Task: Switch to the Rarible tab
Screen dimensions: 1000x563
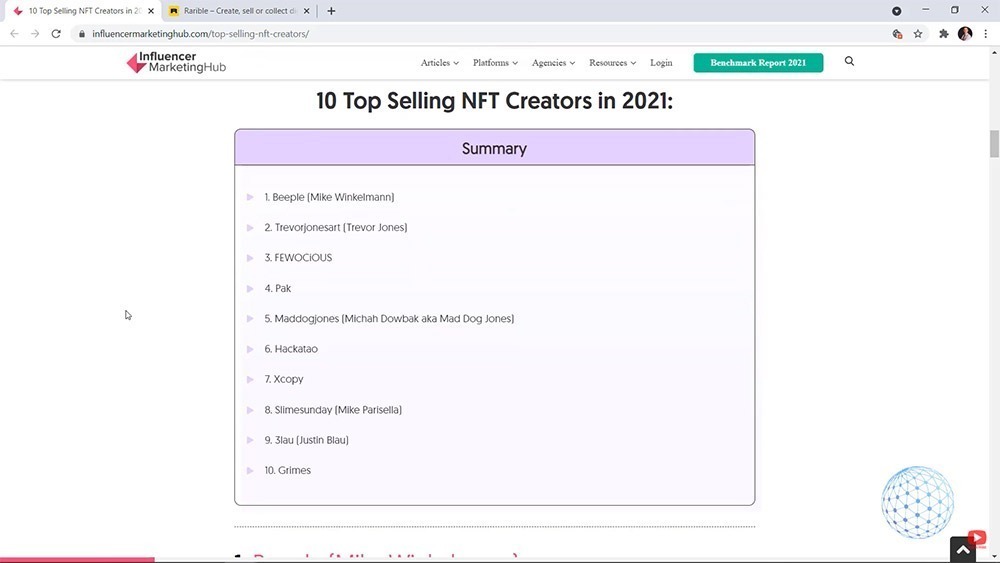Action: coord(239,11)
